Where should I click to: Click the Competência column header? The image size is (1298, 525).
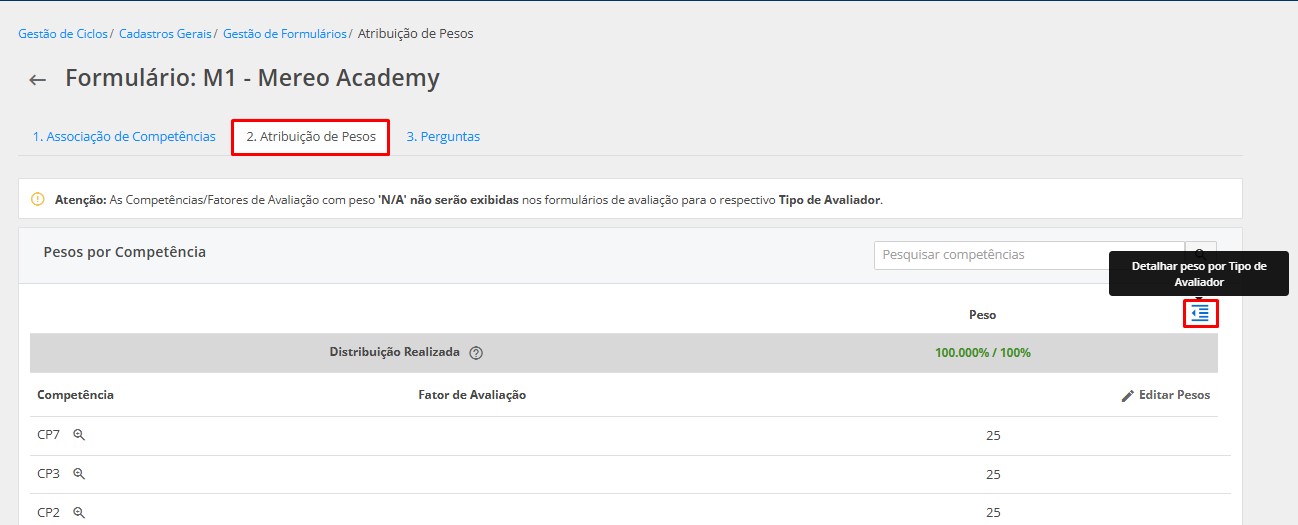[x=75, y=395]
